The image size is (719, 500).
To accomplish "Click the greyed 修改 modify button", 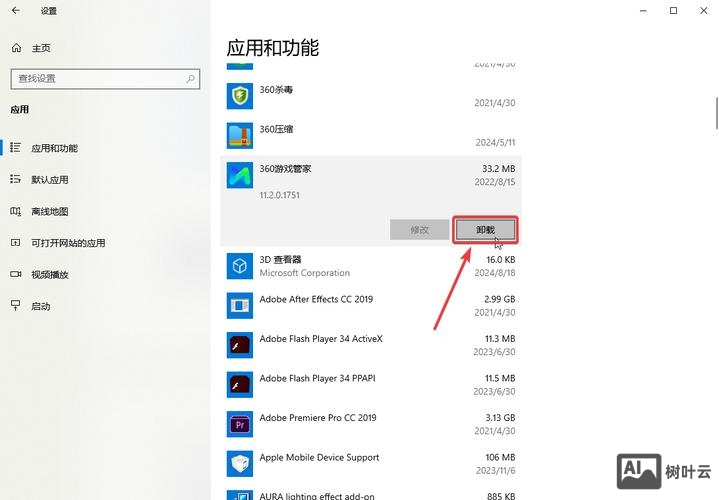I will click(x=420, y=229).
